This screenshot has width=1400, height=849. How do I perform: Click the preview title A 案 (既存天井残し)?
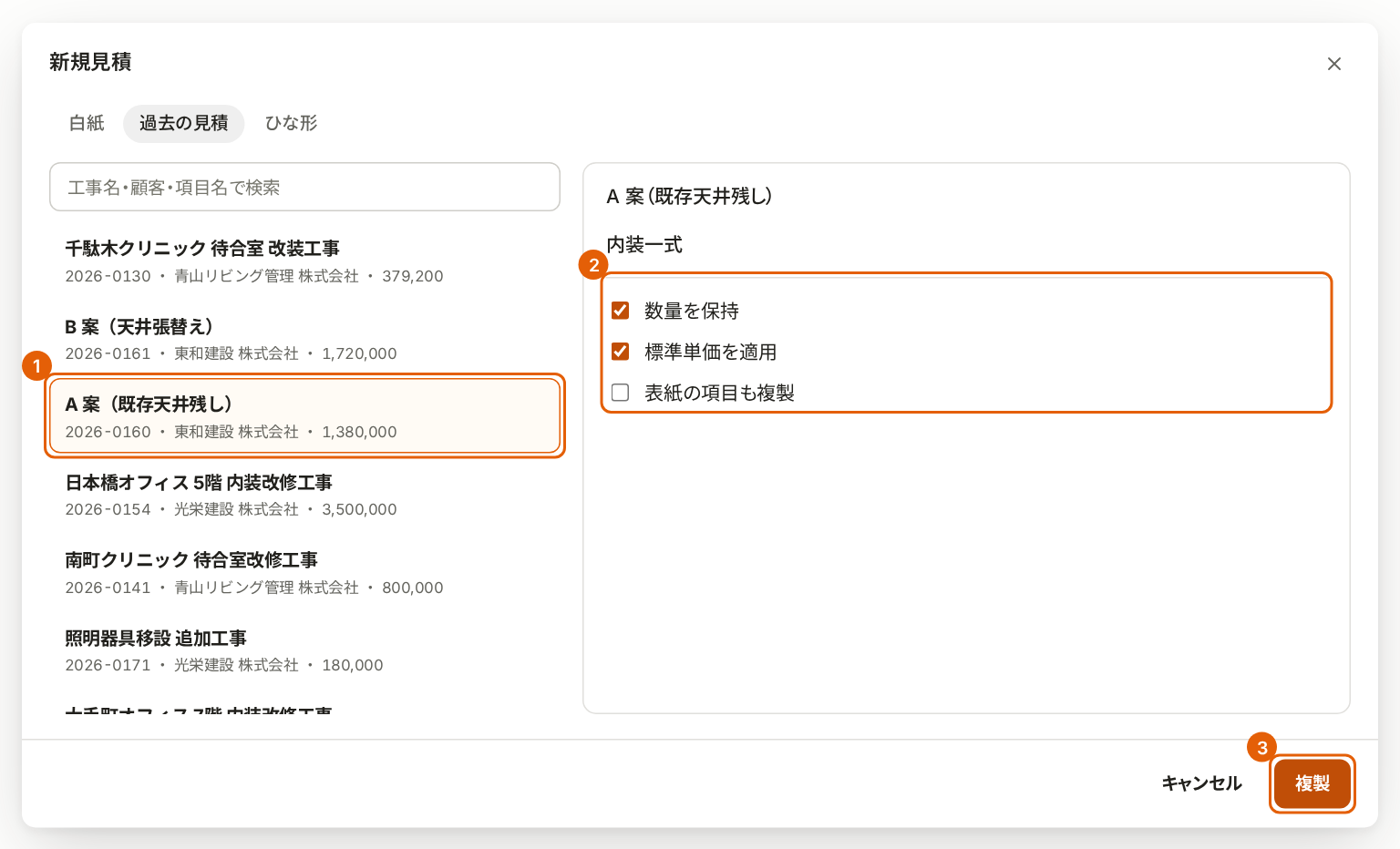(690, 196)
